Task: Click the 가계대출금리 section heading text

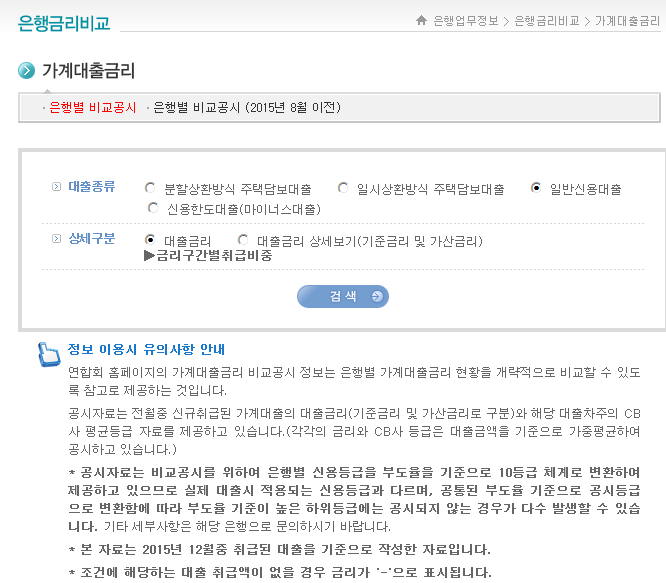Action: click(88, 70)
